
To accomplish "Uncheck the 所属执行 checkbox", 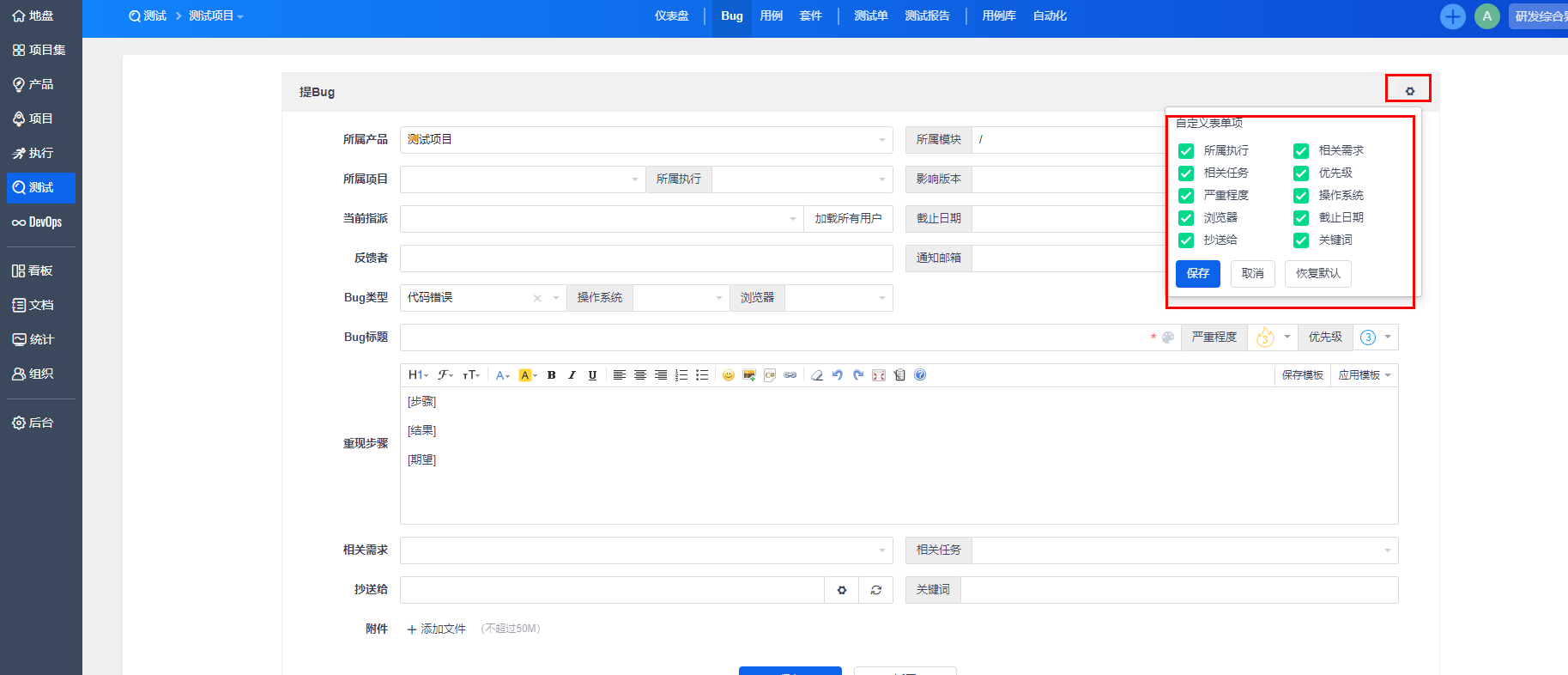I will point(1186,151).
